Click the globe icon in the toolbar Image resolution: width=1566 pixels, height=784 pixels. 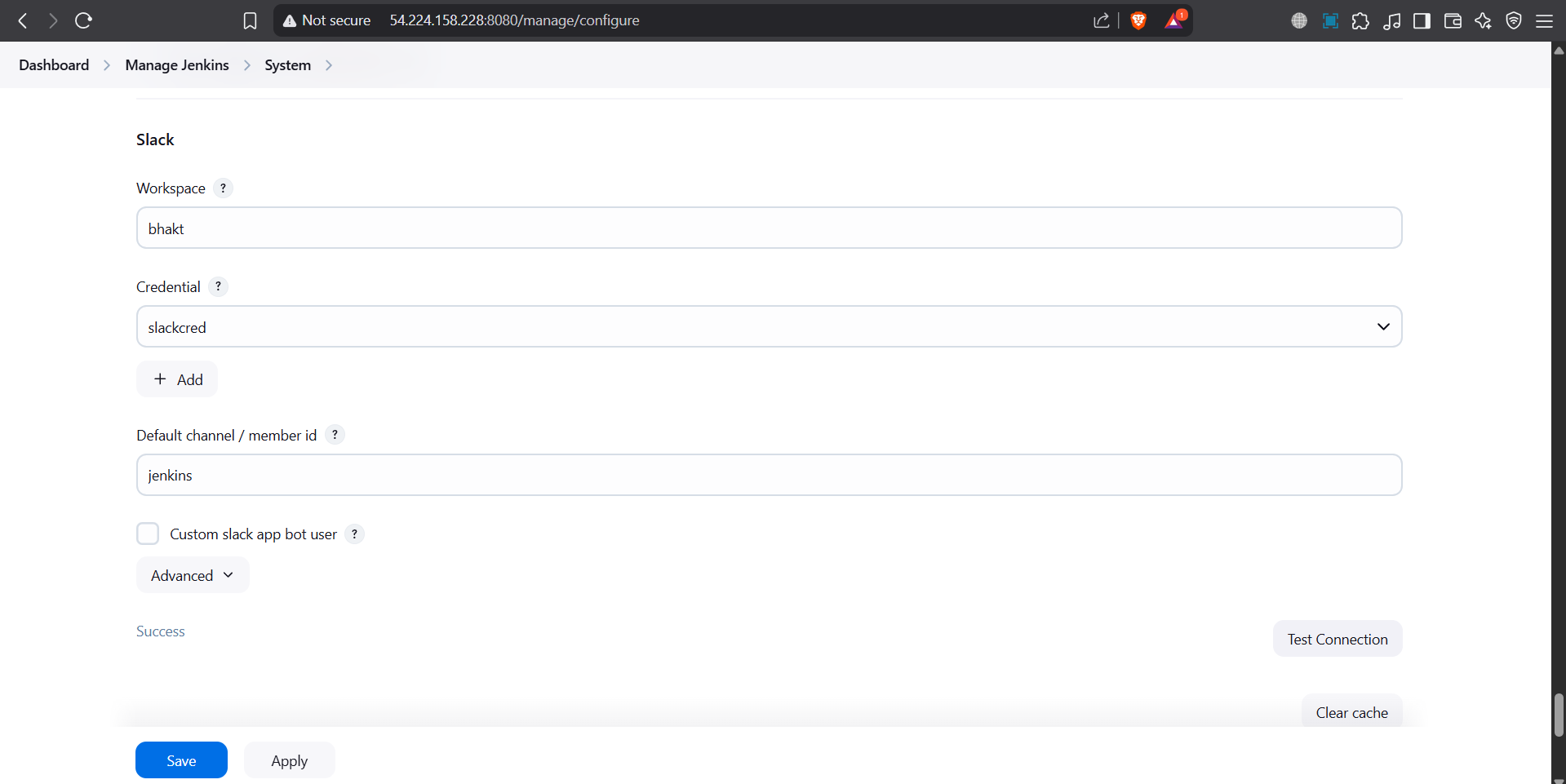pyautogui.click(x=1299, y=20)
